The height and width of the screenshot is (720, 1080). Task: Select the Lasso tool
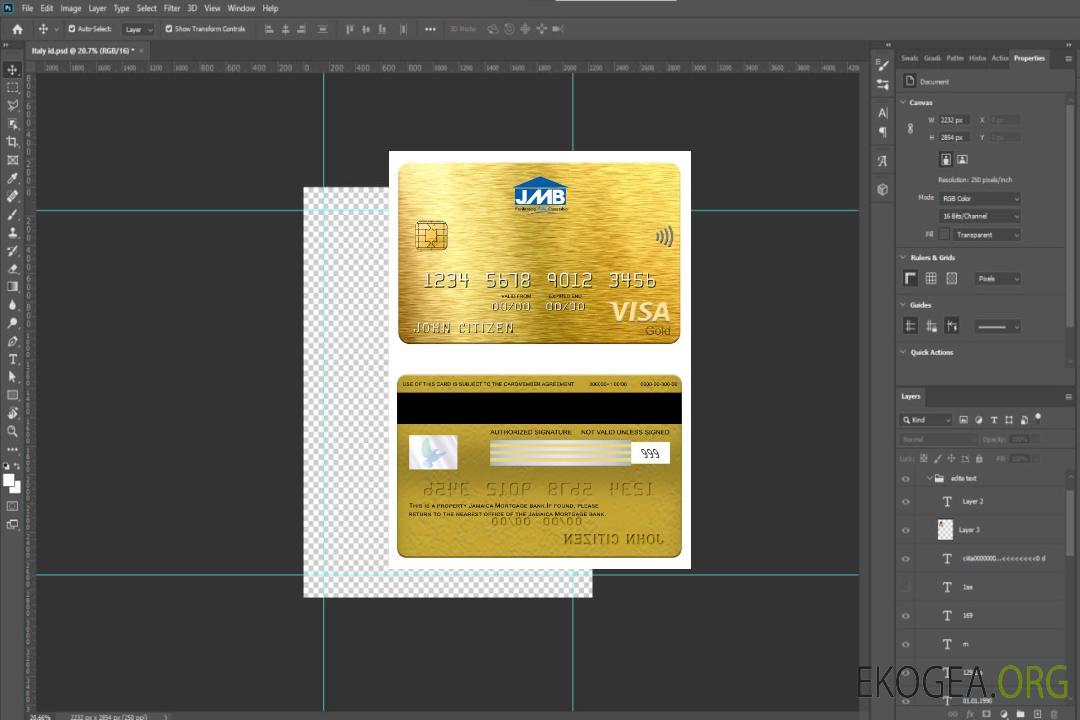12,105
